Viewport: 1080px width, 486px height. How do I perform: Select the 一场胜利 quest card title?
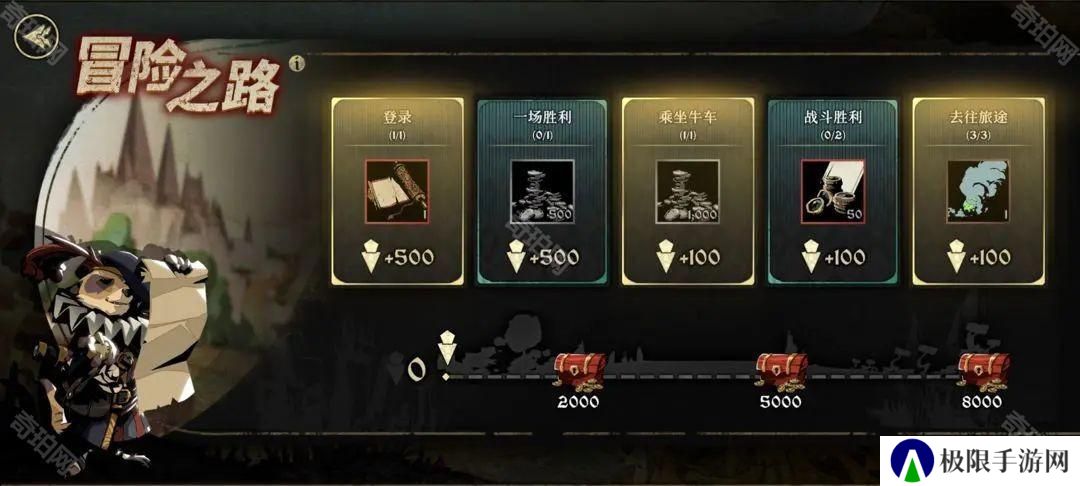(543, 118)
